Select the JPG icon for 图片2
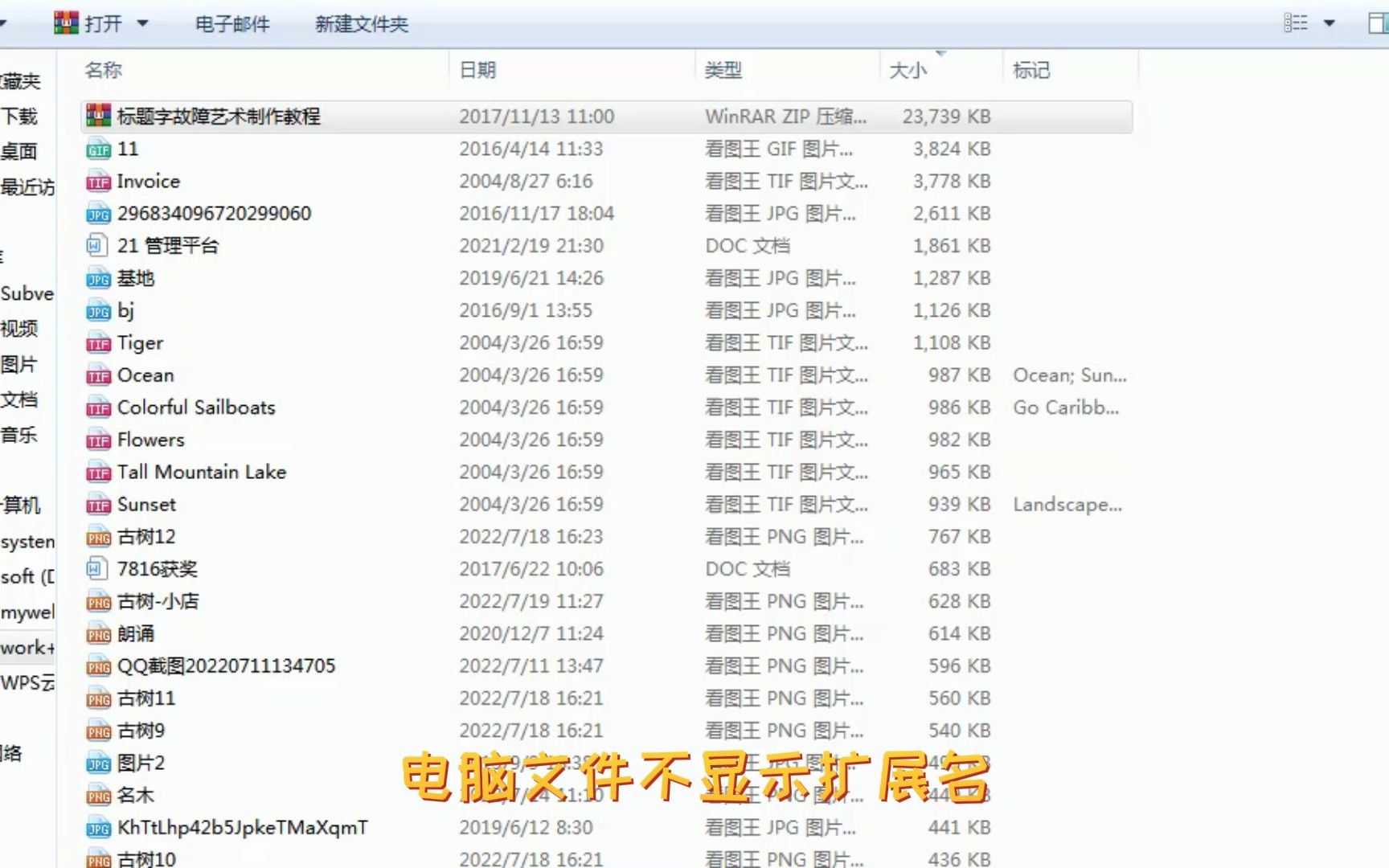 point(98,763)
